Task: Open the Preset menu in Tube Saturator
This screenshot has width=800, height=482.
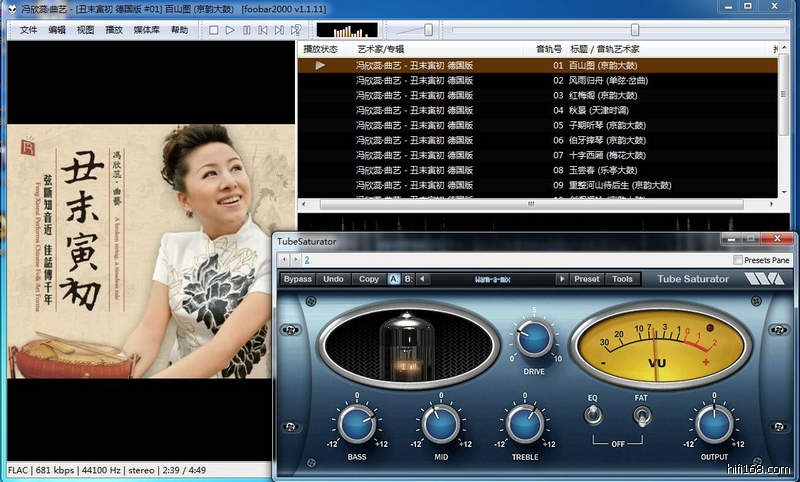Action: click(x=587, y=279)
